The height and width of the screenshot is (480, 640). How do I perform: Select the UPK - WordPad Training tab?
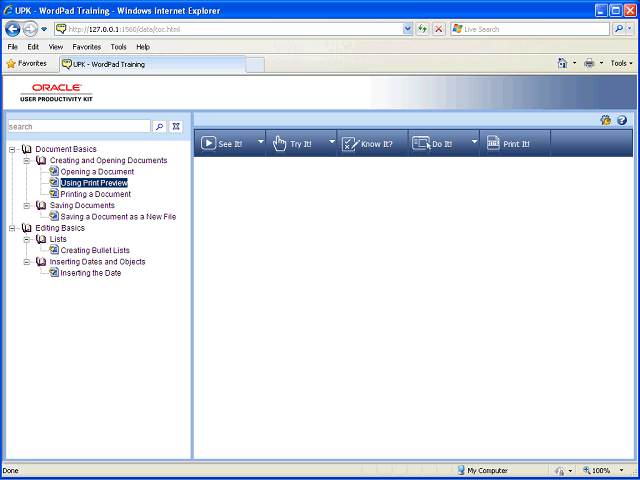tap(153, 64)
